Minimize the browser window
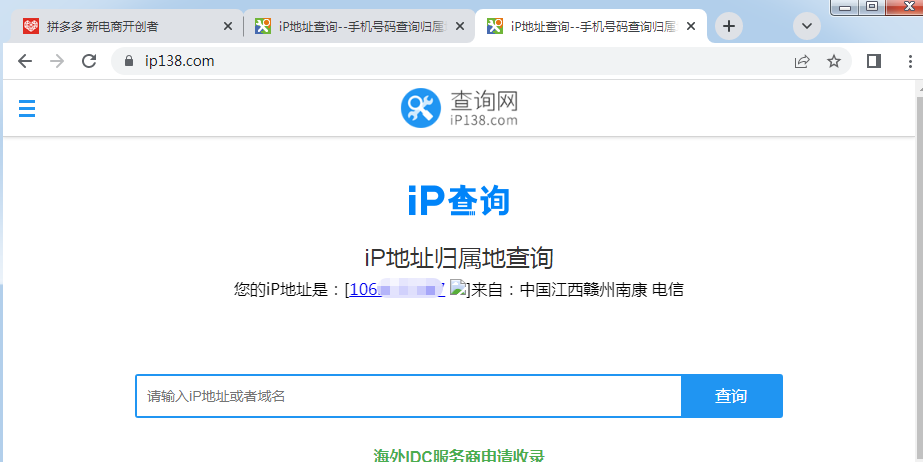923x462 pixels. 845,7
